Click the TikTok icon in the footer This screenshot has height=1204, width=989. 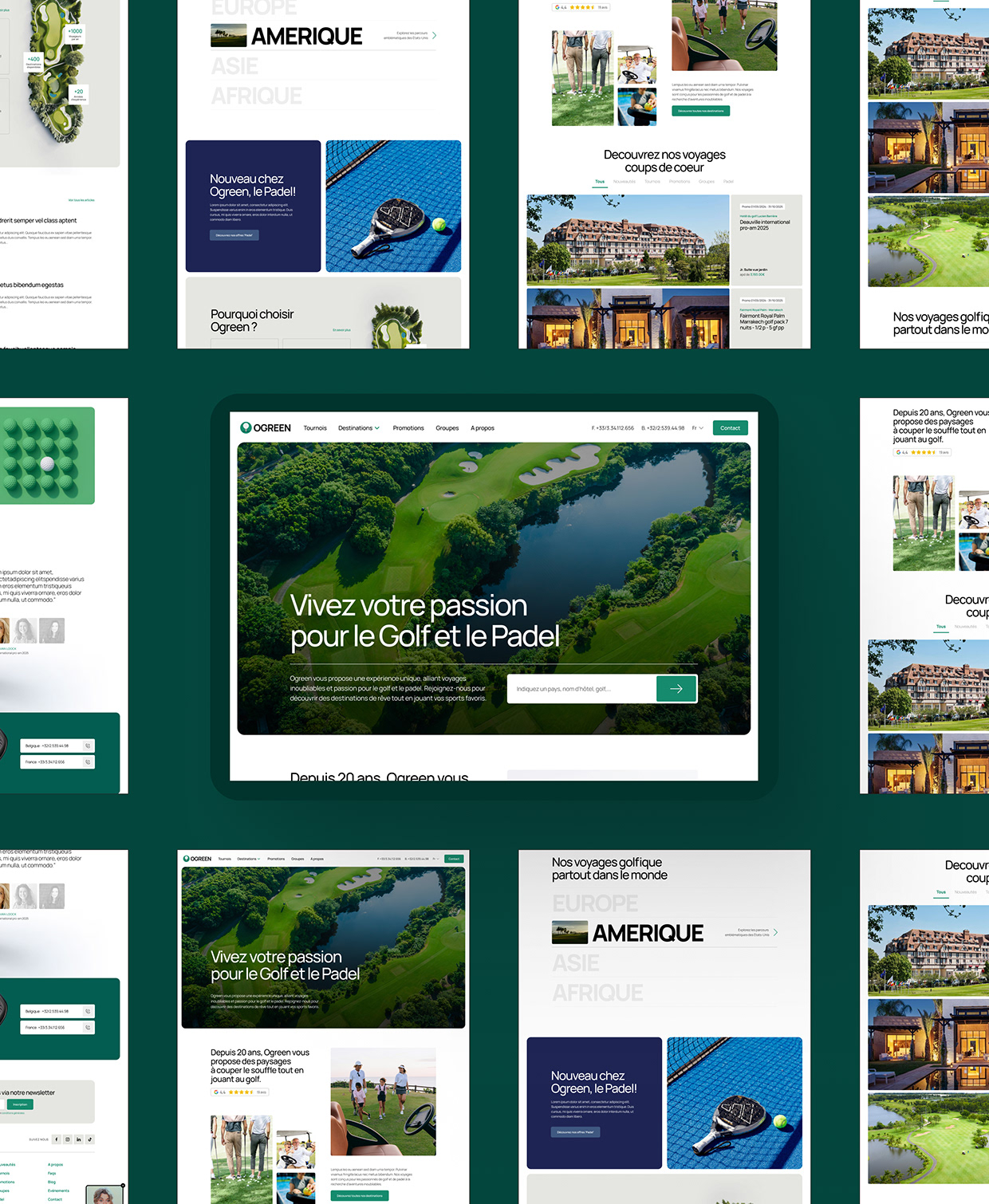(89, 1139)
